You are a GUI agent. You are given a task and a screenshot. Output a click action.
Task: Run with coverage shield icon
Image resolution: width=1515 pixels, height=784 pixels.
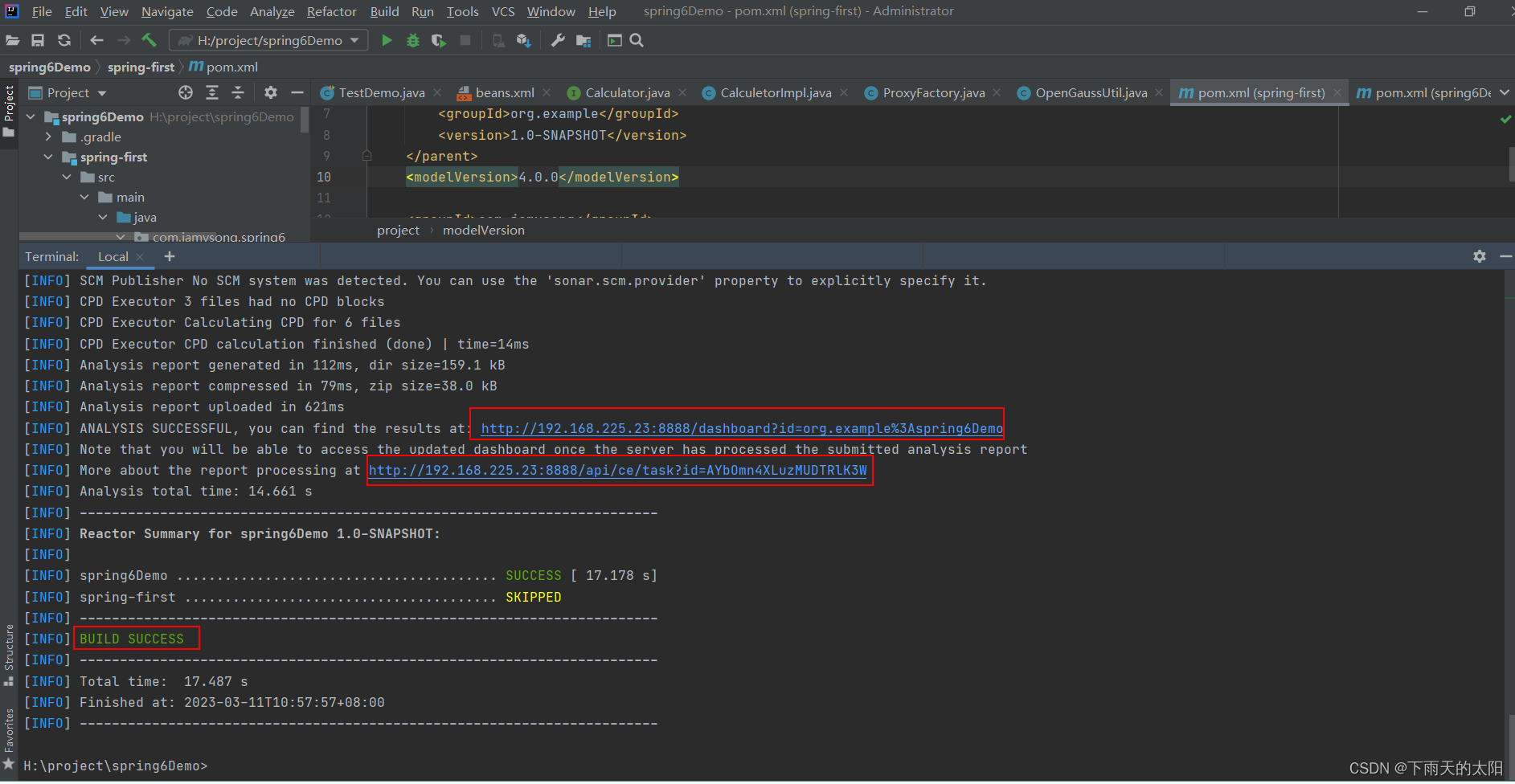(438, 40)
